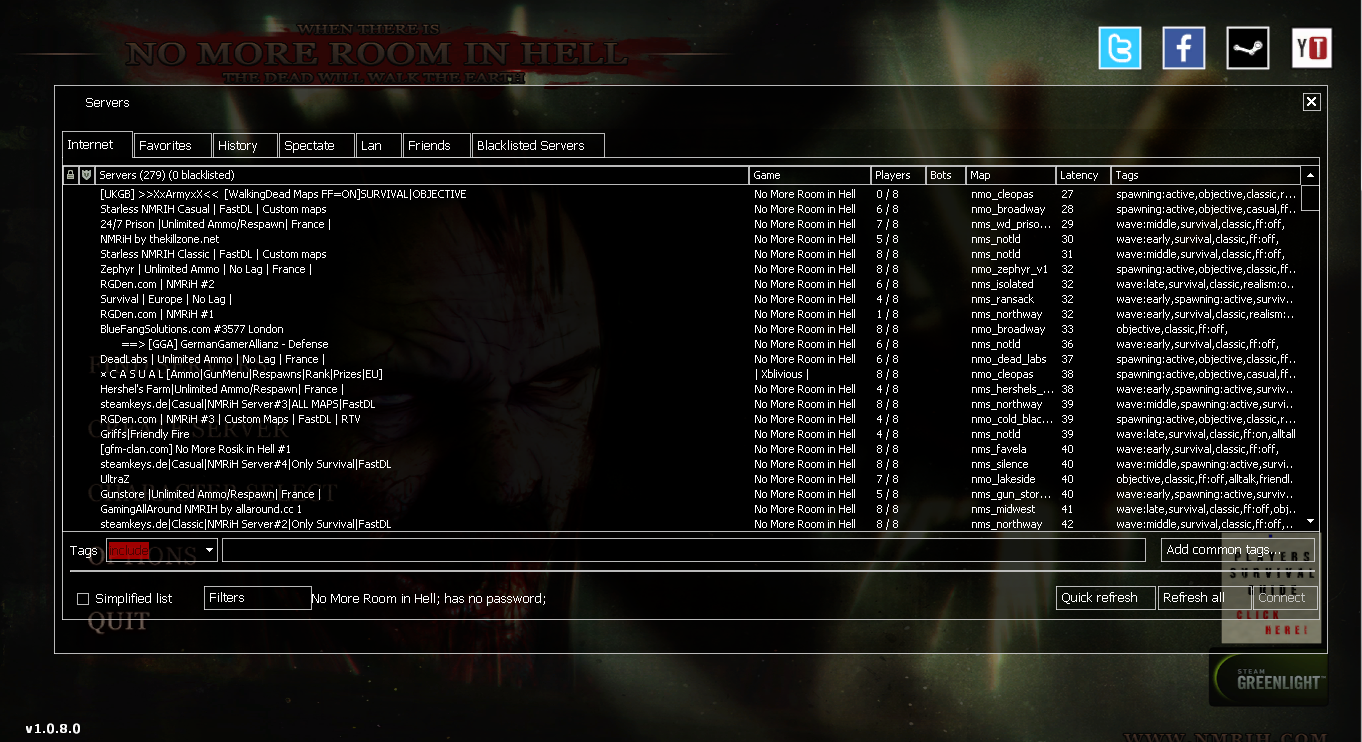Select 'steamkeys.de|Classic|NMRiH Server#2' row
Viewport: 1362px width, 742px height.
pyautogui.click(x=682, y=524)
